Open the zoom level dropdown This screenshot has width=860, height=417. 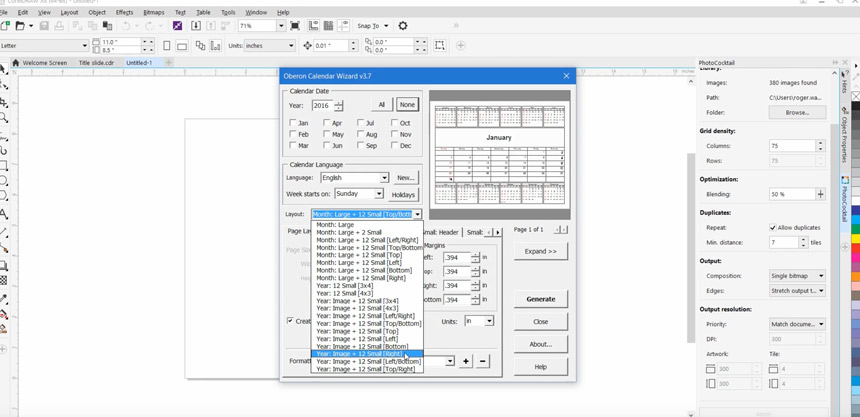281,26
